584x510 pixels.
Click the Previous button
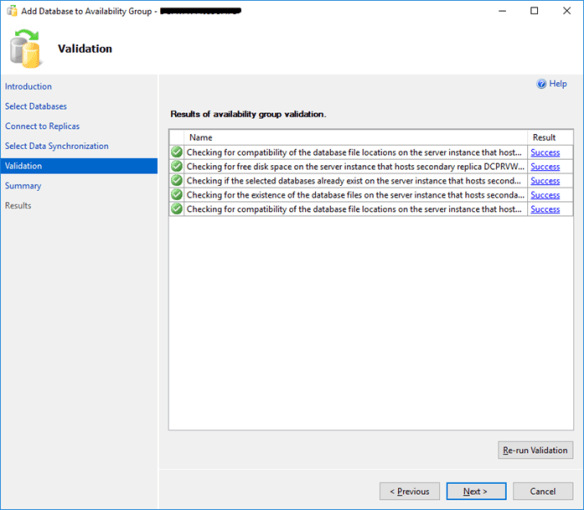(x=409, y=491)
